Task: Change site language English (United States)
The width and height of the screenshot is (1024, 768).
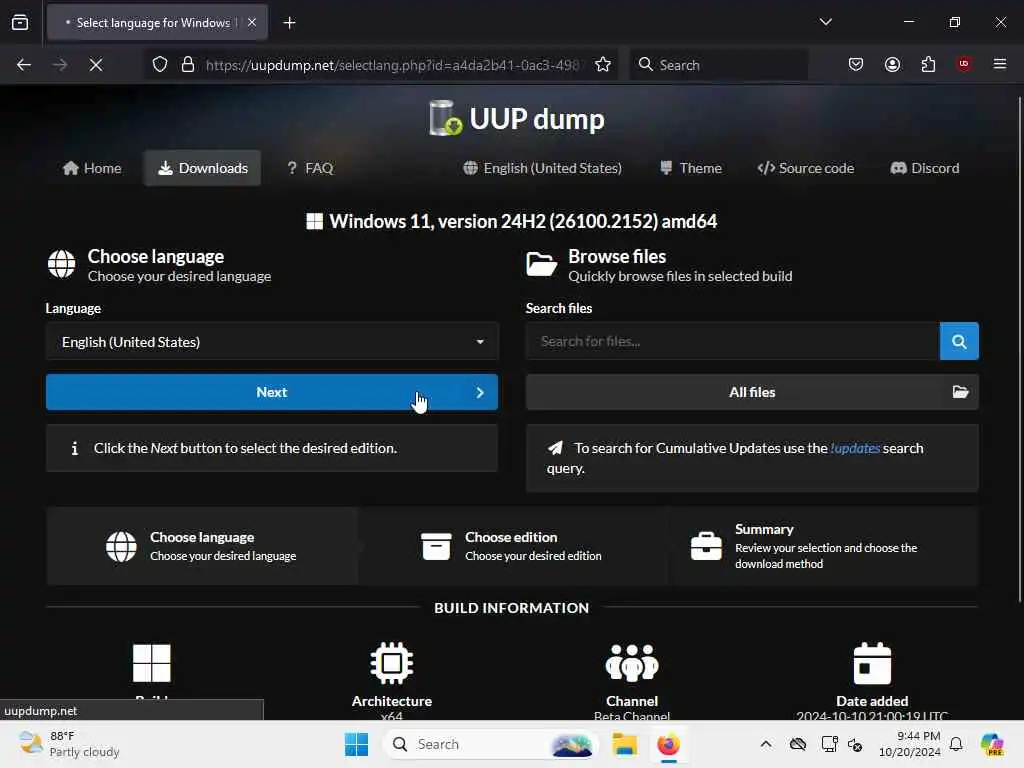Action: (542, 168)
